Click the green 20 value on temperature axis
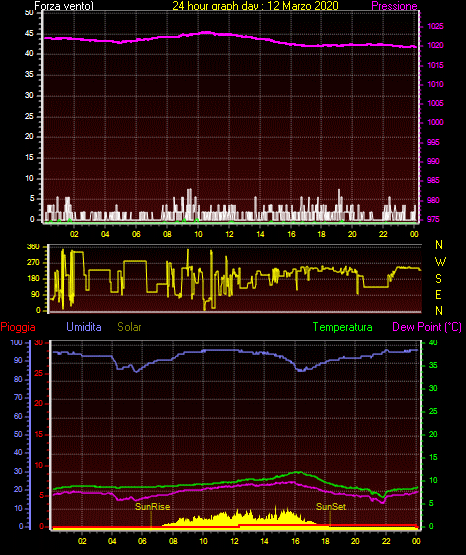Screen dimensions: 466x555 (x=433, y=434)
